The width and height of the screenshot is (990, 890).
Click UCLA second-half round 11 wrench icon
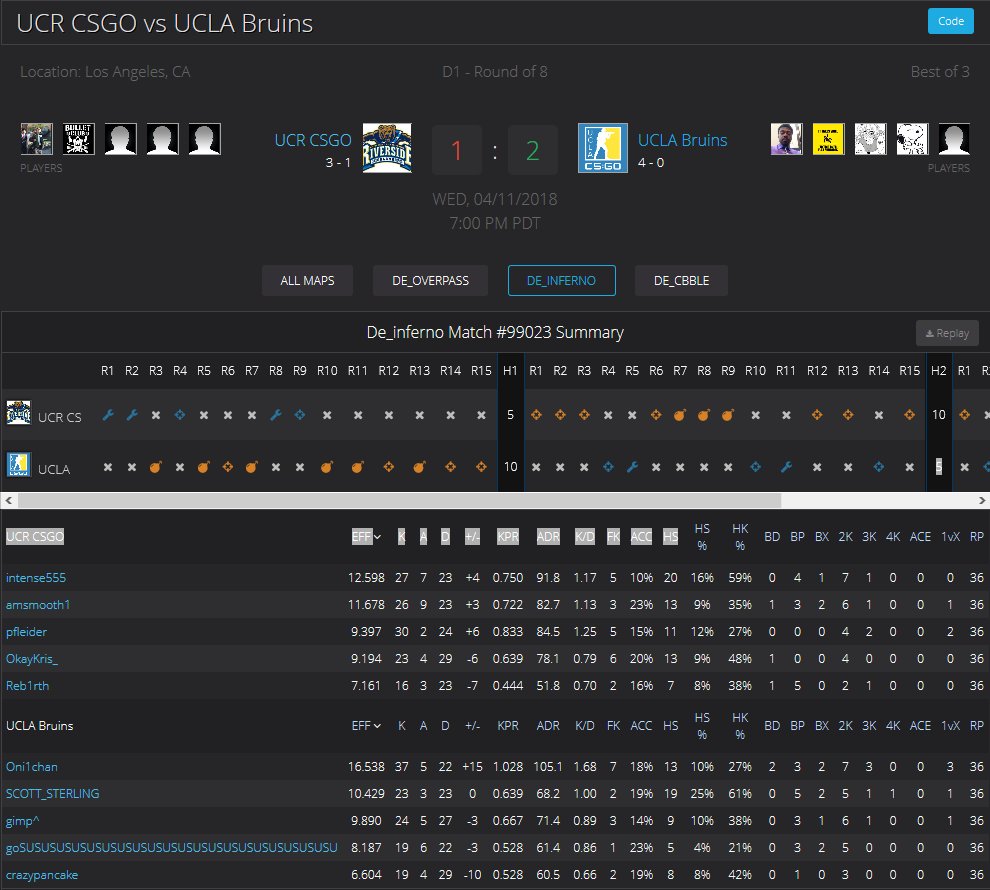click(786, 467)
